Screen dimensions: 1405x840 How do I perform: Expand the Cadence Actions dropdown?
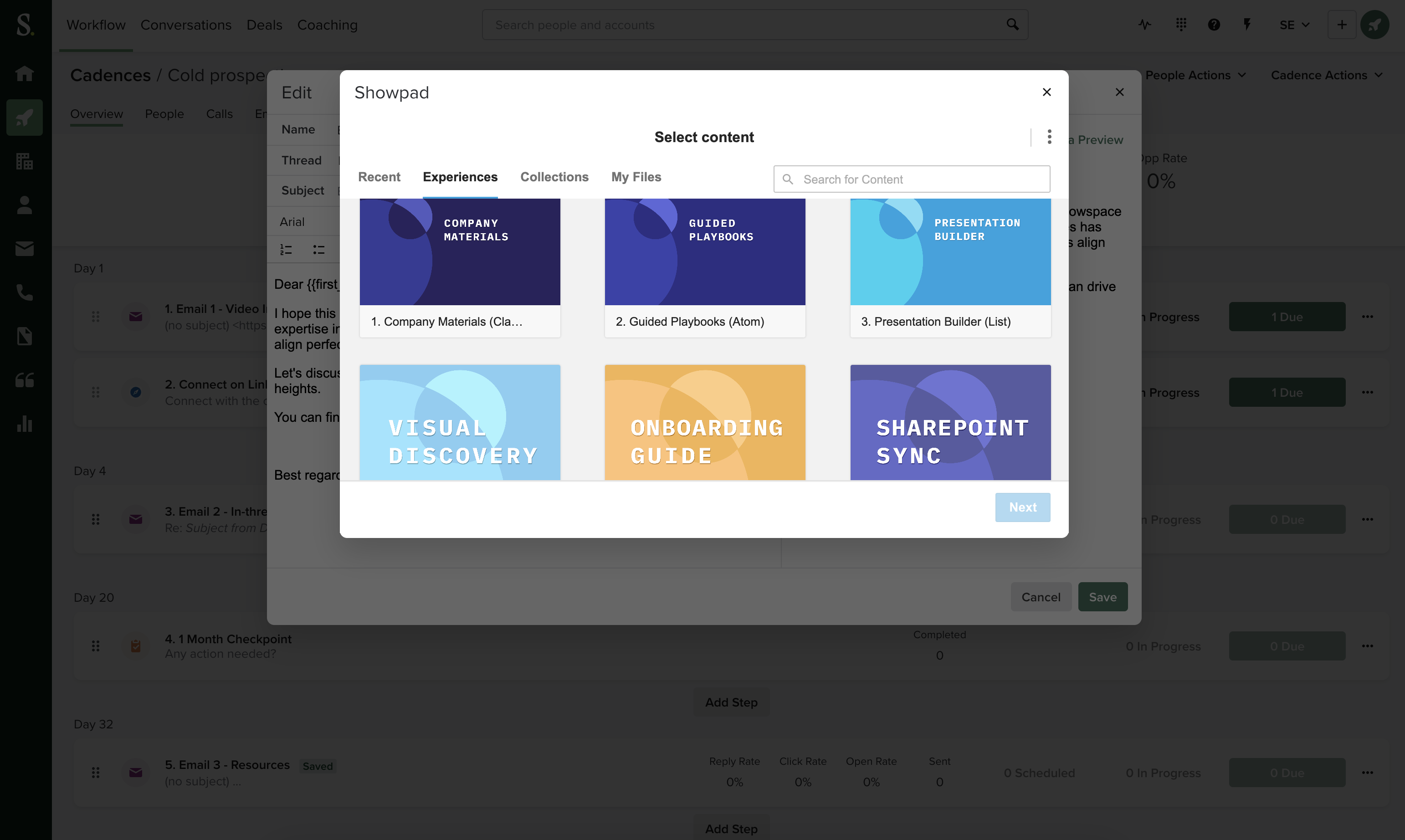click(x=1326, y=75)
